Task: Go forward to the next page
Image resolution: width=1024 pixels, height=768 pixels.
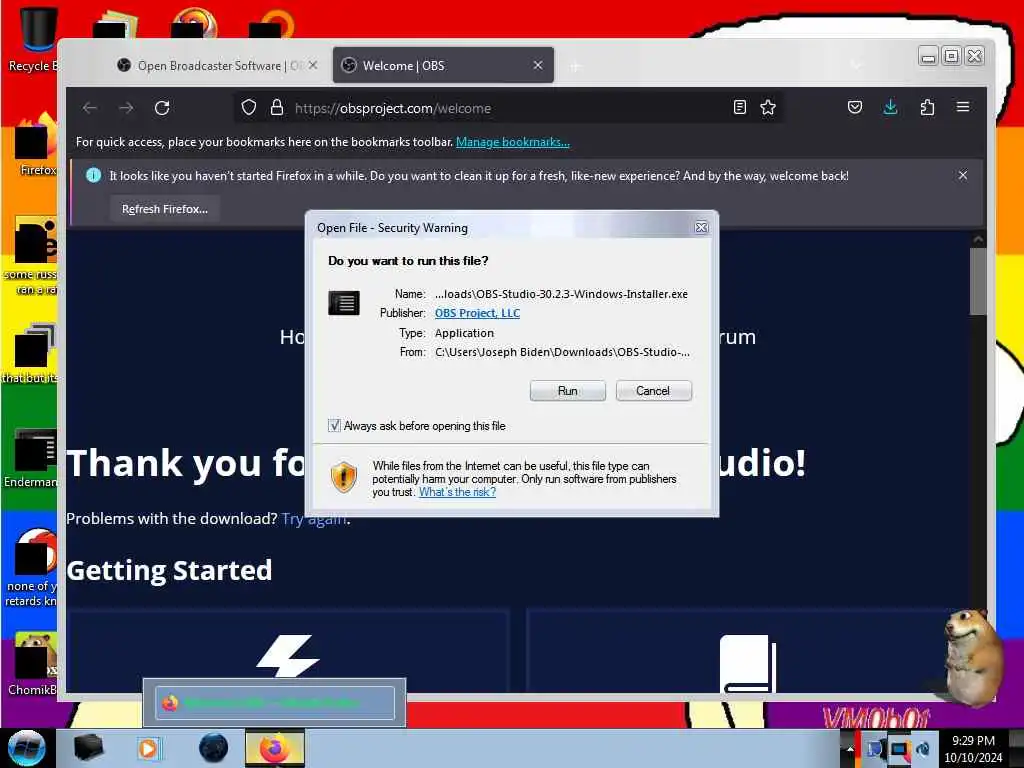Action: pos(126,108)
